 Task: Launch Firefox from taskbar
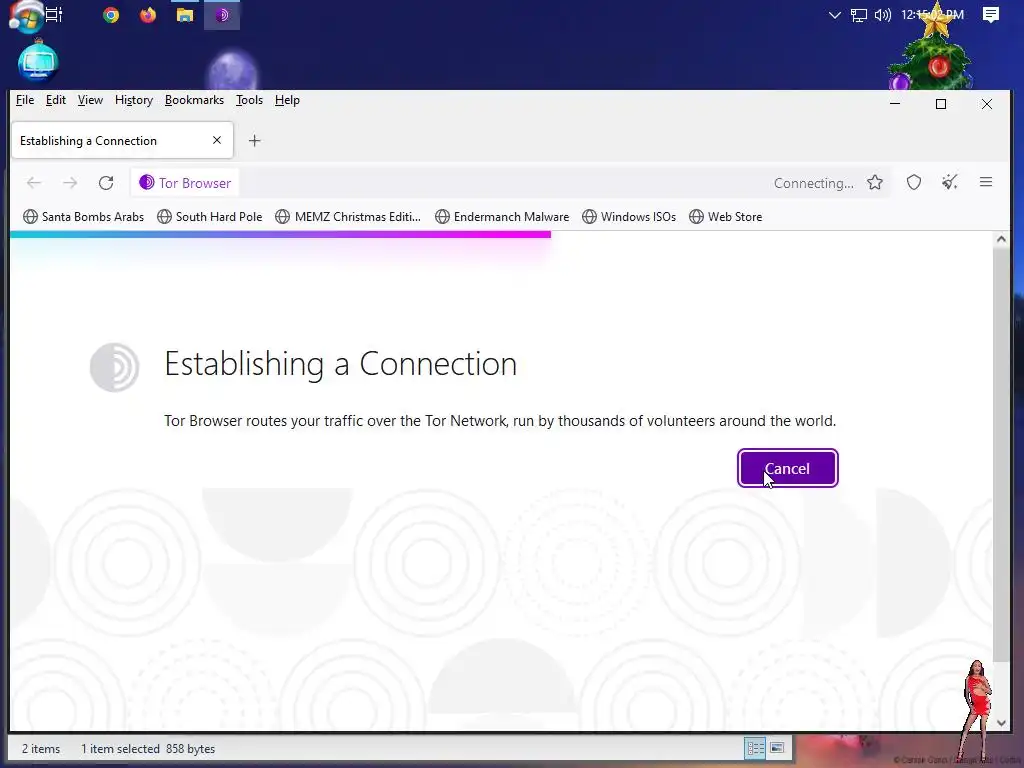coord(148,15)
